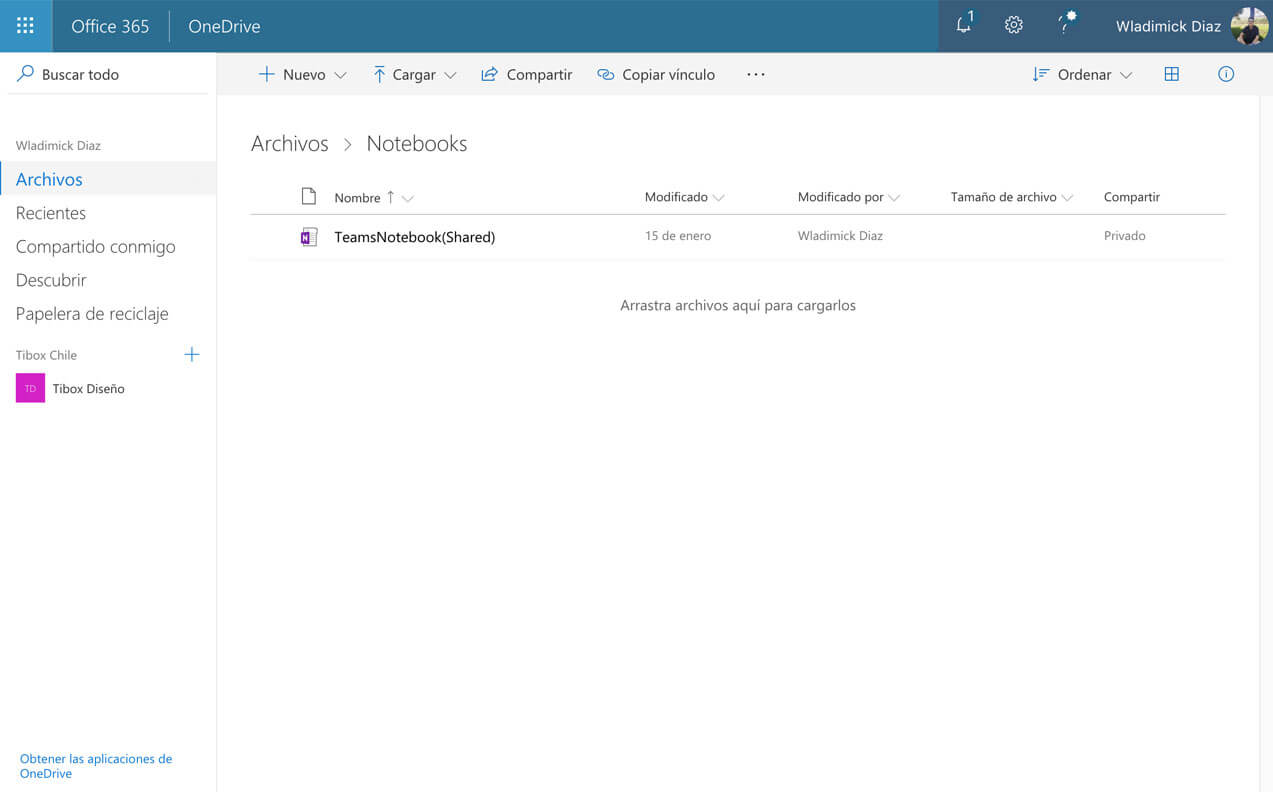
Task: Click the Tibox Chile section label
Action: [46, 355]
